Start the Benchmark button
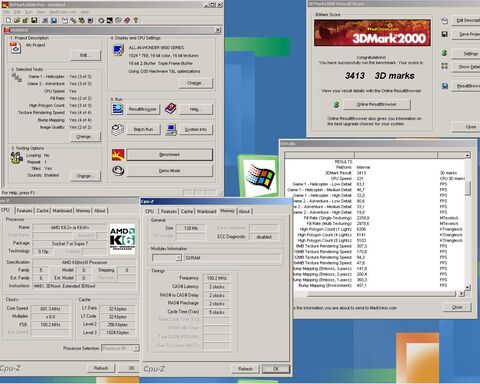The width and height of the screenshot is (480, 384). 169,155
